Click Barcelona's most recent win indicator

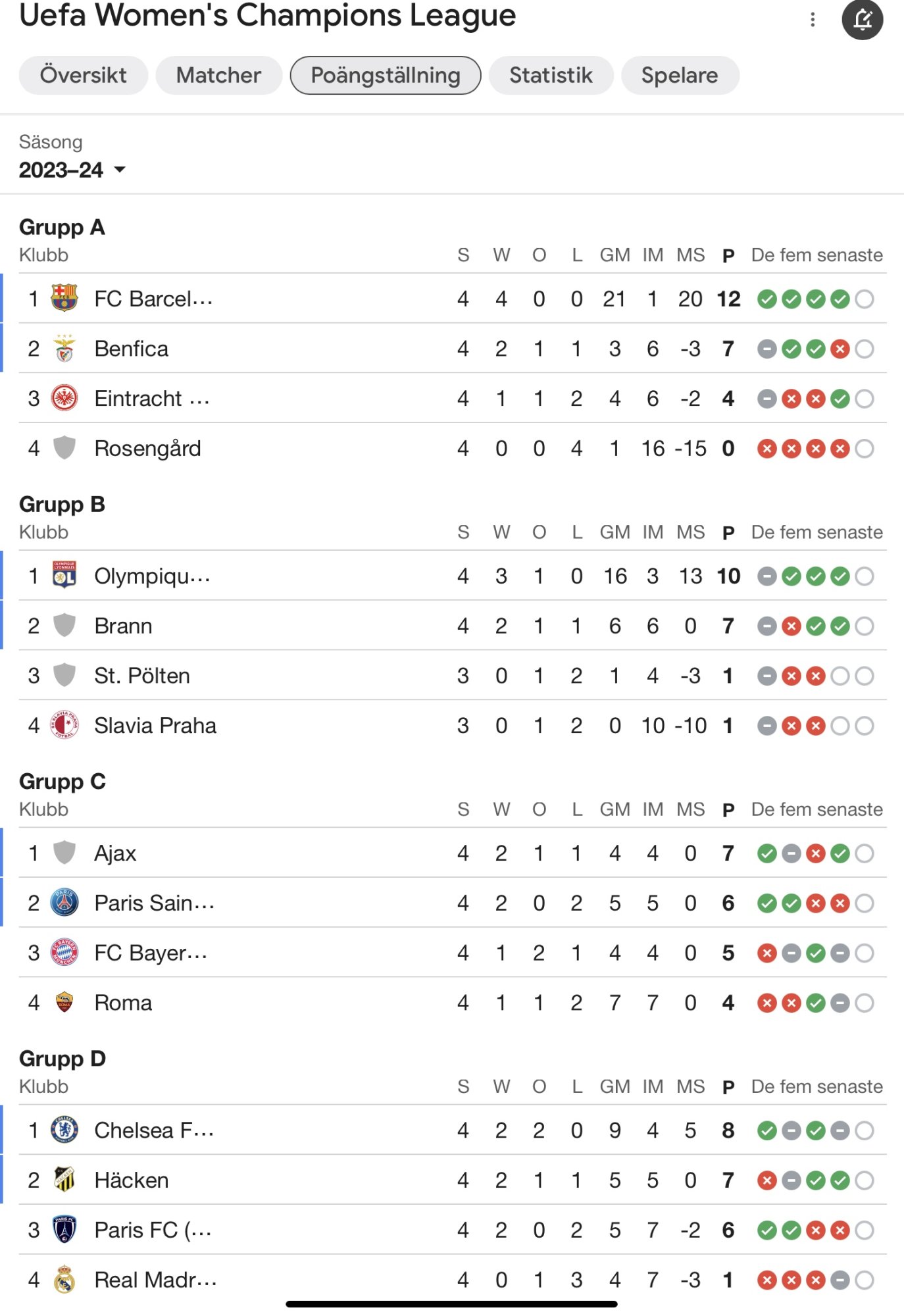[x=840, y=299]
